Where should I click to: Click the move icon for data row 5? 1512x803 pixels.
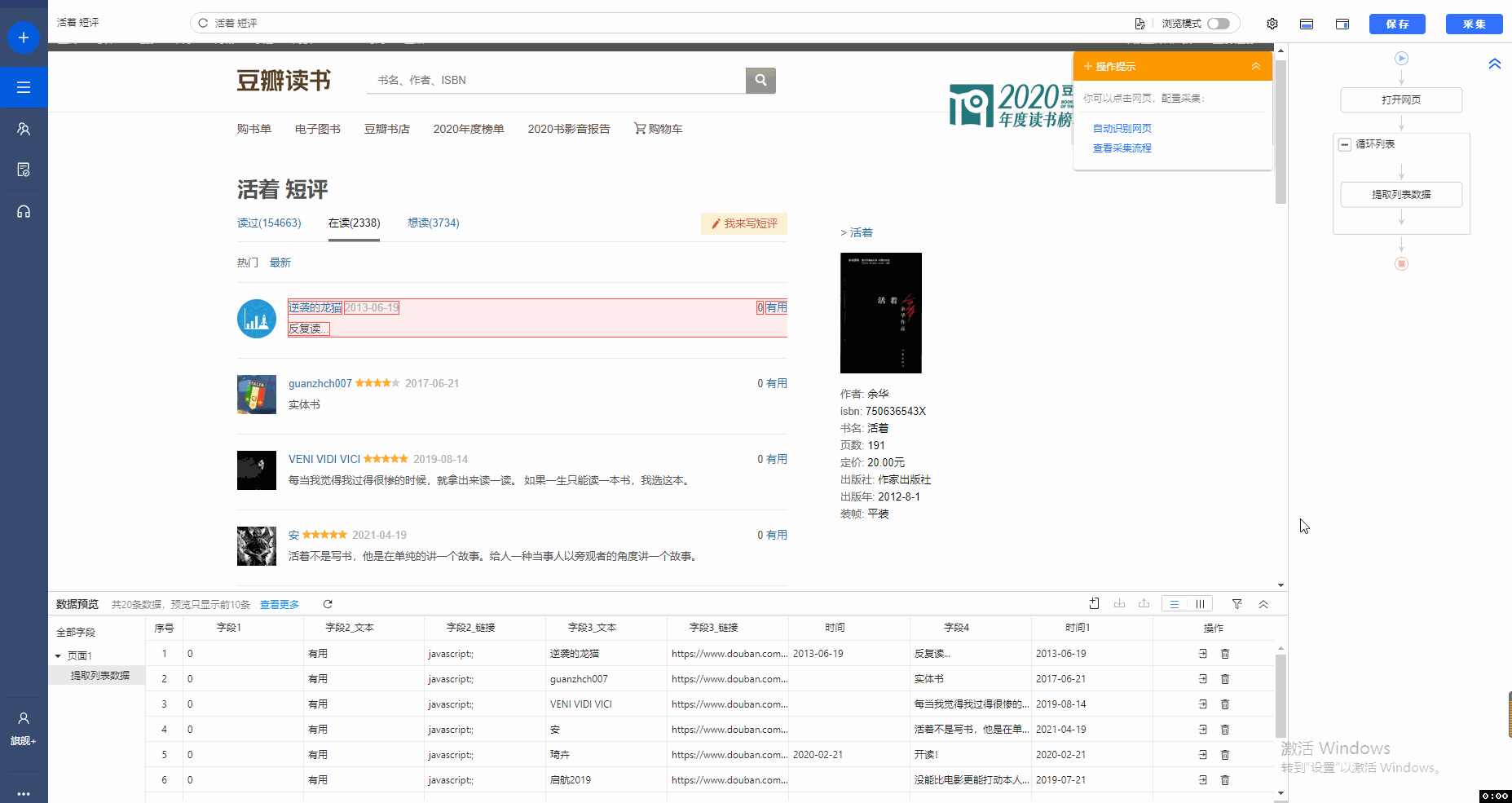pos(1202,755)
